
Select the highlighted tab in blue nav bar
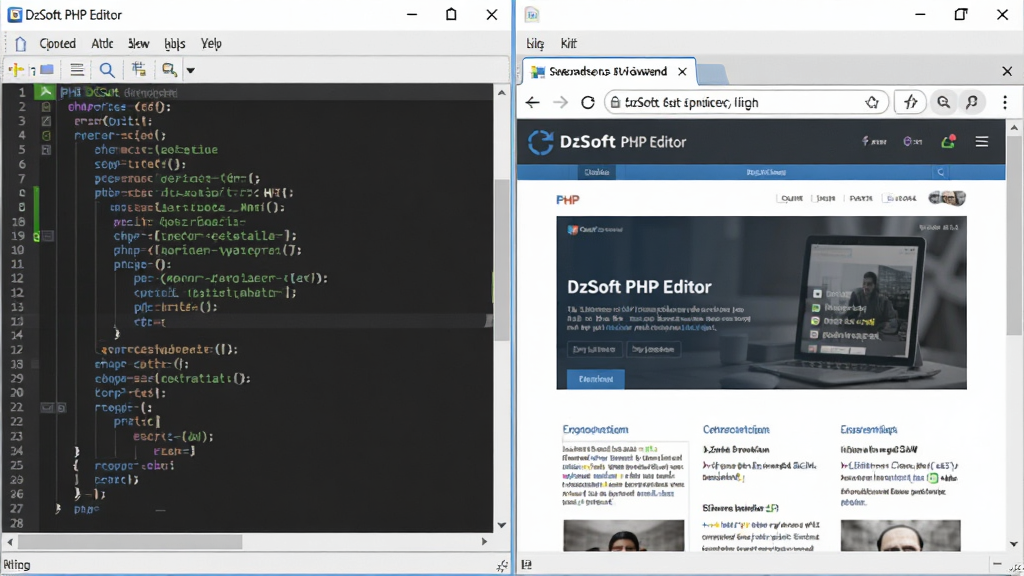[x=596, y=172]
